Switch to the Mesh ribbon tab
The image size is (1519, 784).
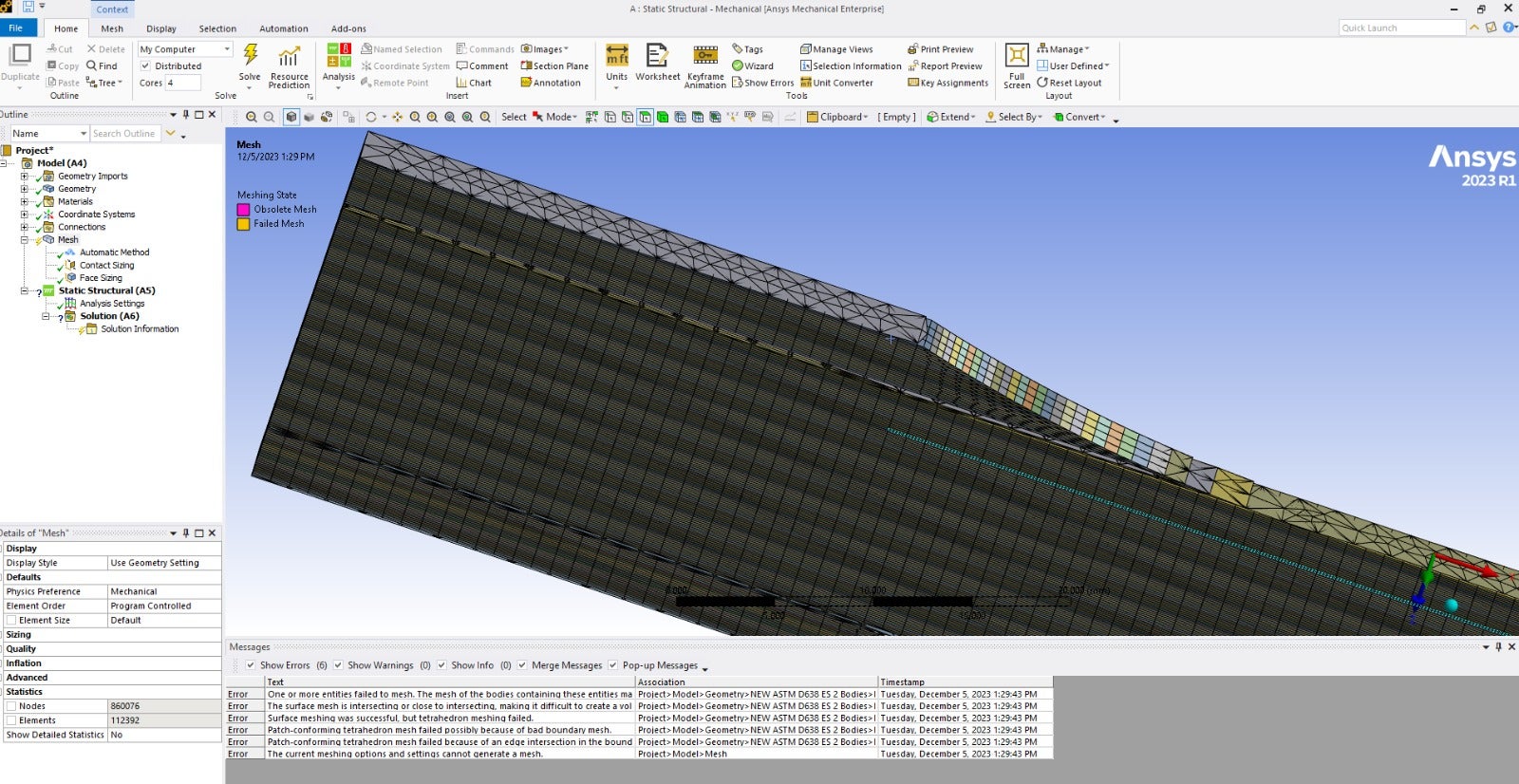(x=112, y=28)
